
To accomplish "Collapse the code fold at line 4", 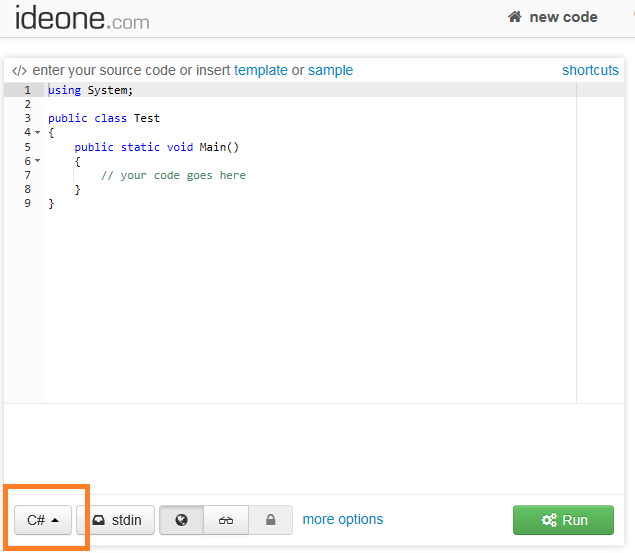I will click(x=37, y=132).
